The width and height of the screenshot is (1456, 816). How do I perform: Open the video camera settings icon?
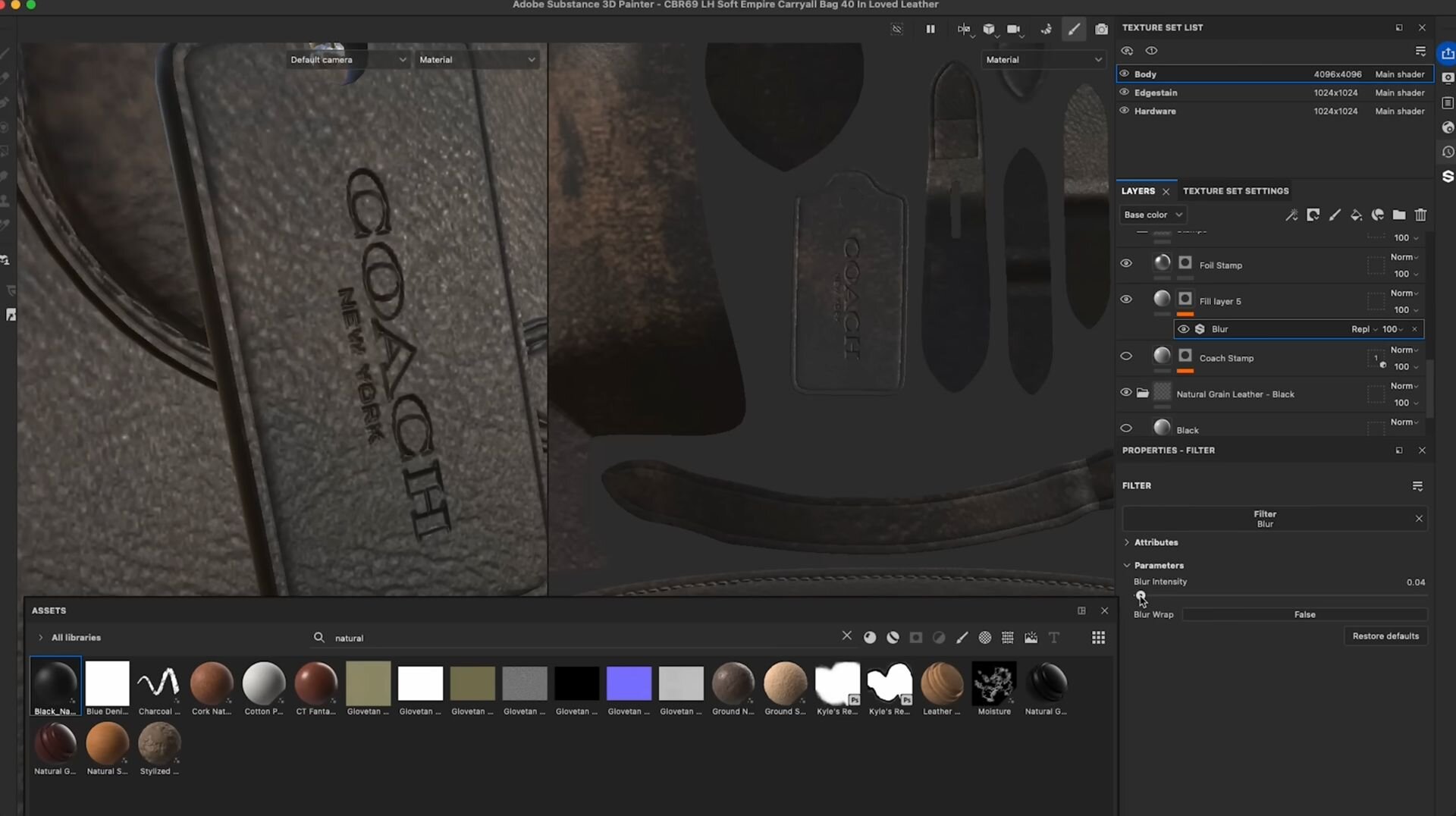(1015, 30)
